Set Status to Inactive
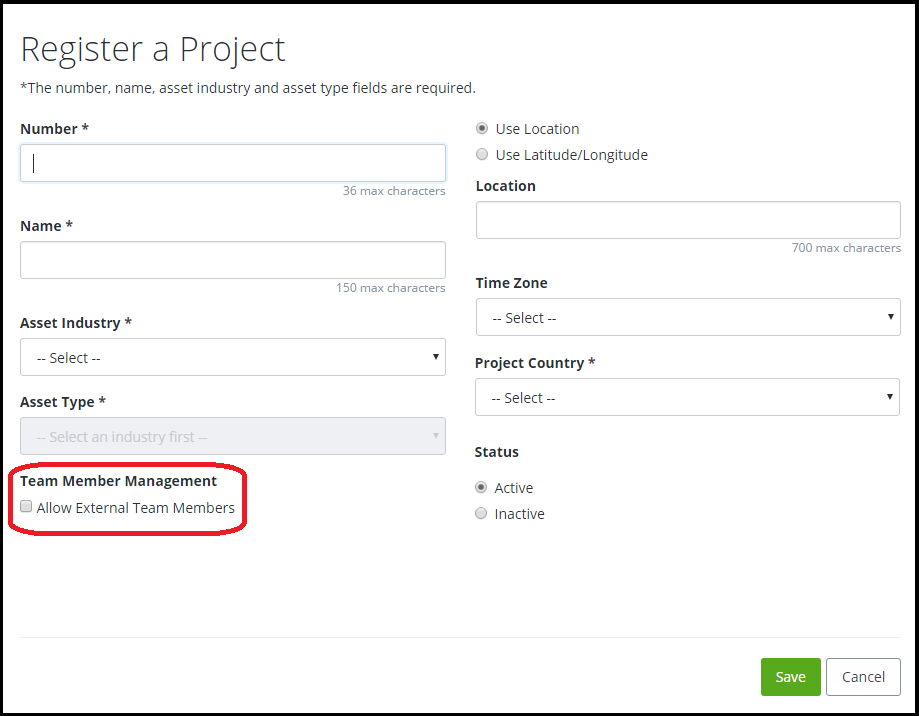 (481, 513)
